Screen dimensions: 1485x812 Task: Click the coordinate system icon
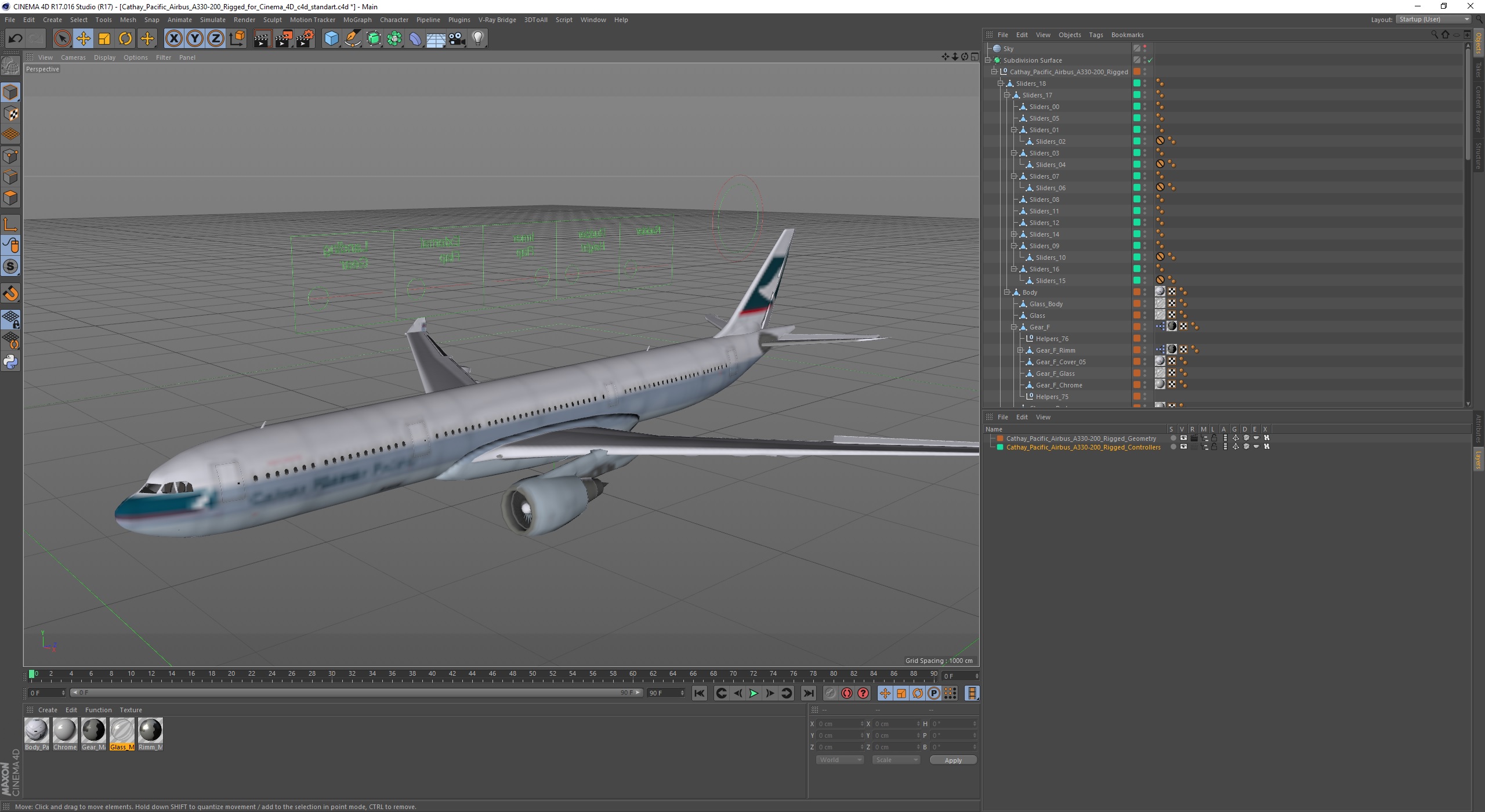coord(237,39)
